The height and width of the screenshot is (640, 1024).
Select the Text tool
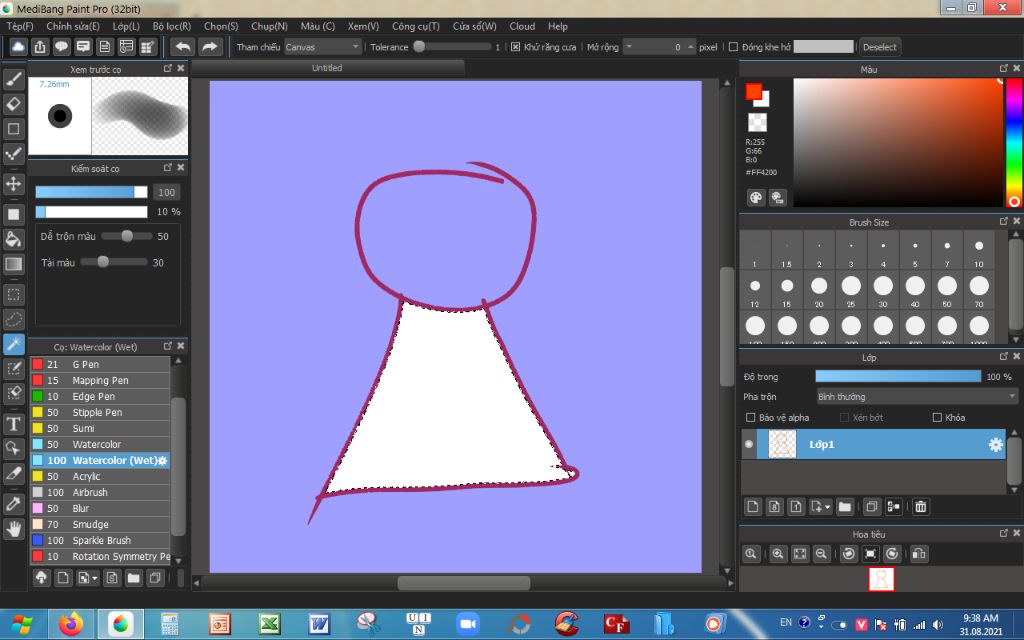coord(14,424)
